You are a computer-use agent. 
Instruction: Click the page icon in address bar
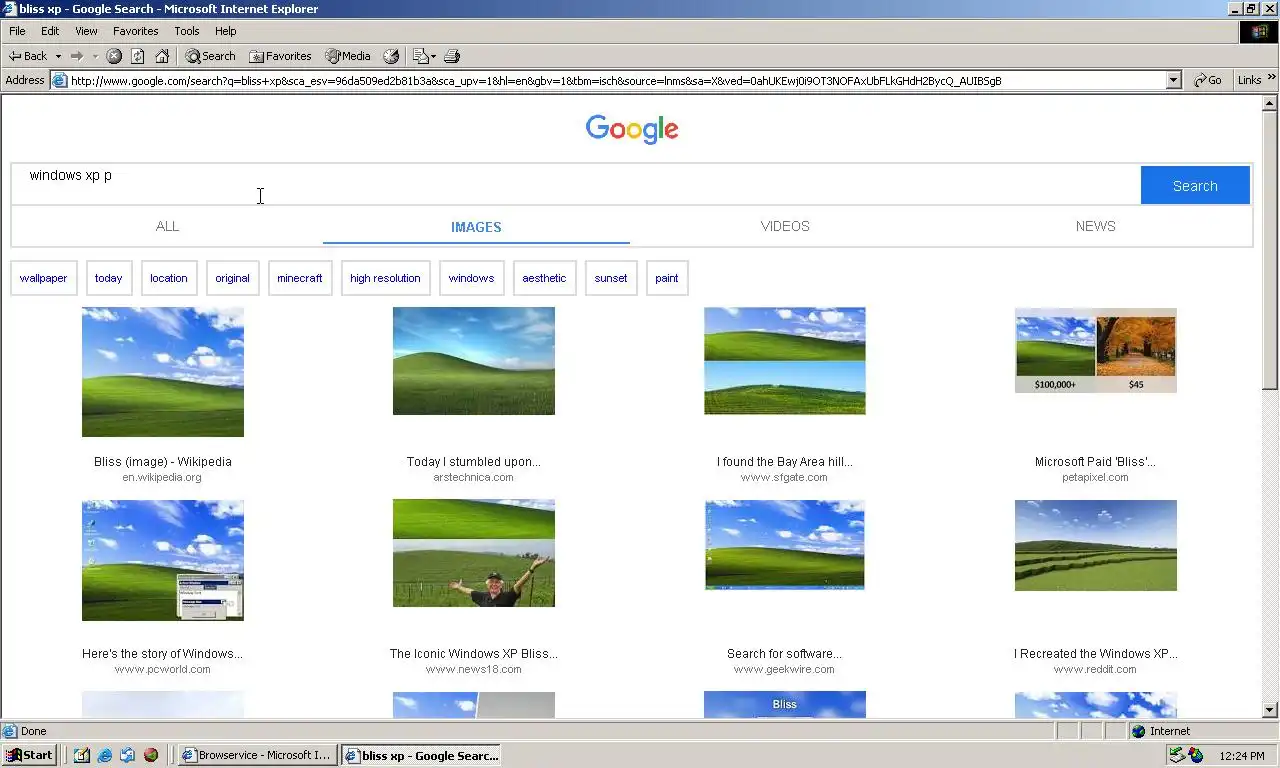click(60, 81)
